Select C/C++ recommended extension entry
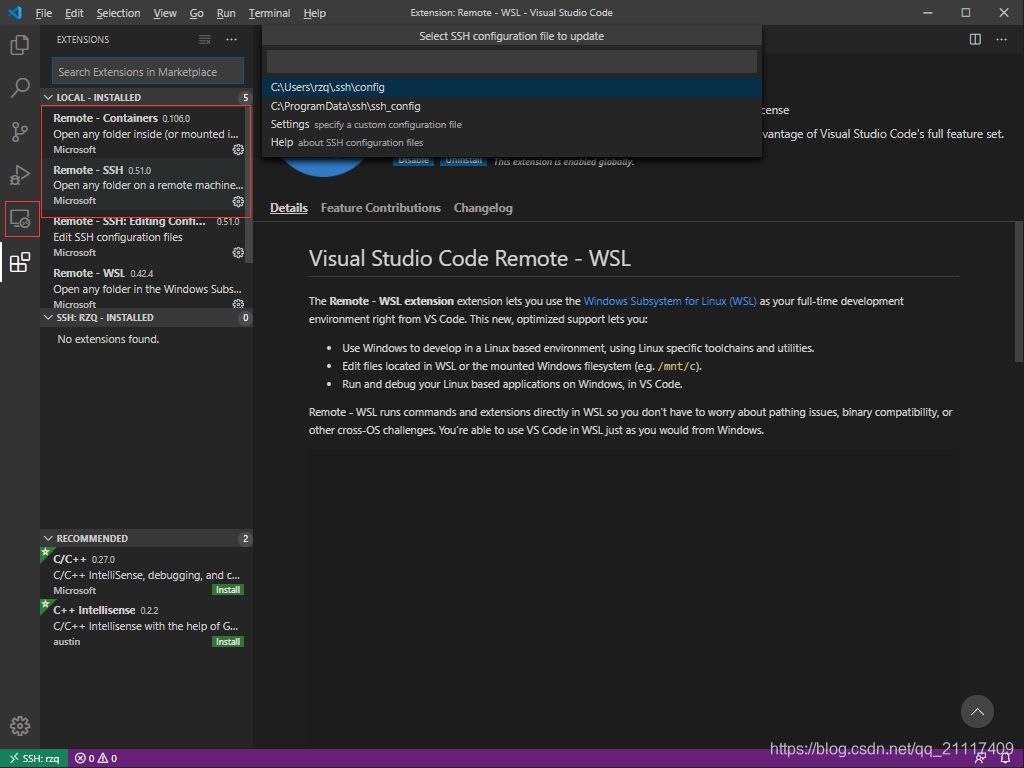Screen dimensions: 1024x768 point(146,574)
